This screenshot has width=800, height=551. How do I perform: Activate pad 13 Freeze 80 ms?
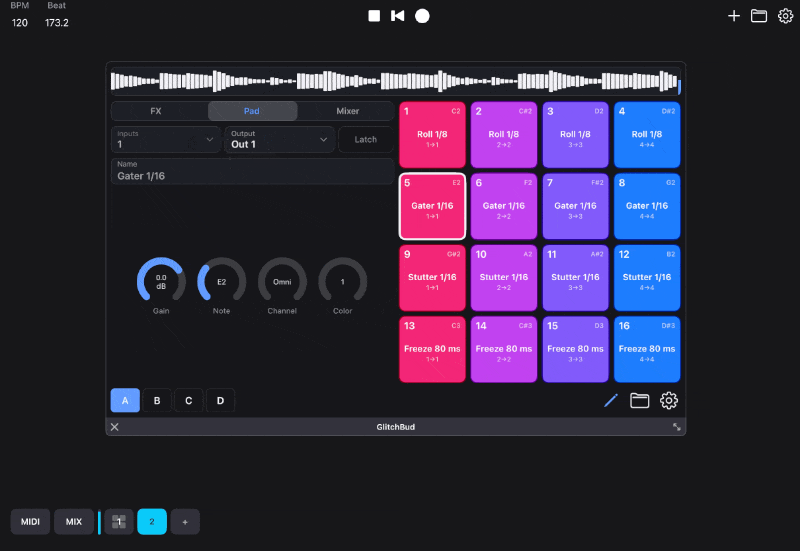pyautogui.click(x=432, y=349)
